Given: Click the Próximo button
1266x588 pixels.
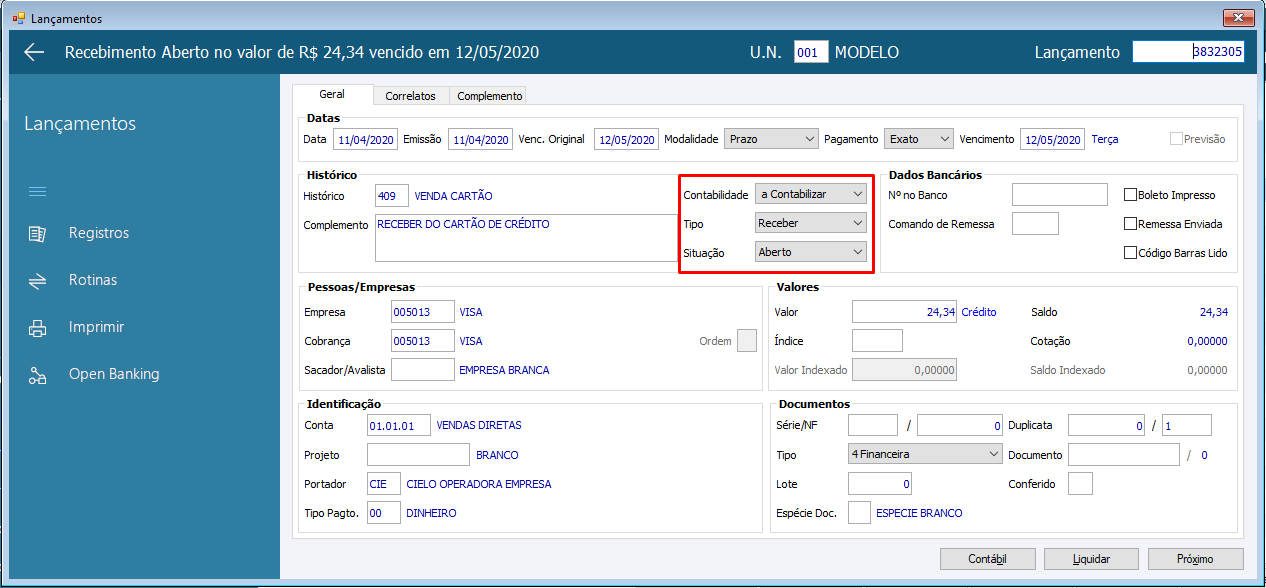Looking at the screenshot, I should tap(1196, 559).
